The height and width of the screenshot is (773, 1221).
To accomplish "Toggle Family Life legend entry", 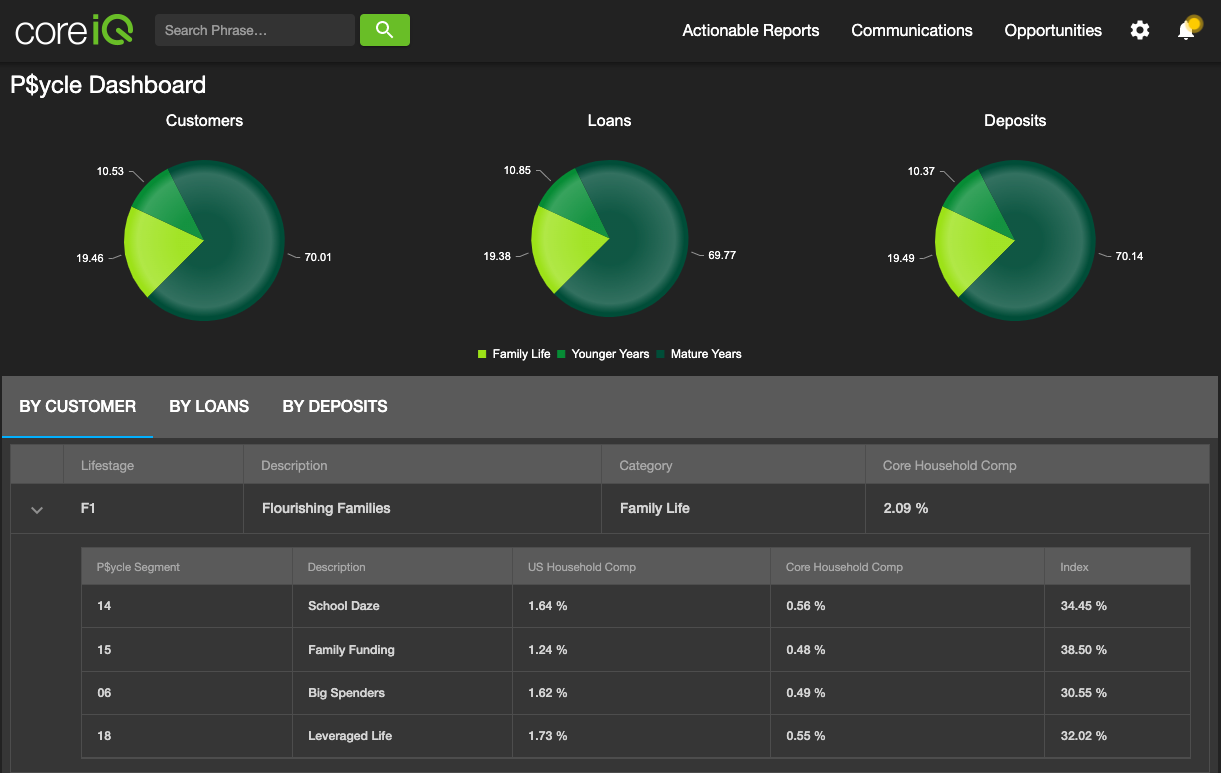I will point(514,354).
